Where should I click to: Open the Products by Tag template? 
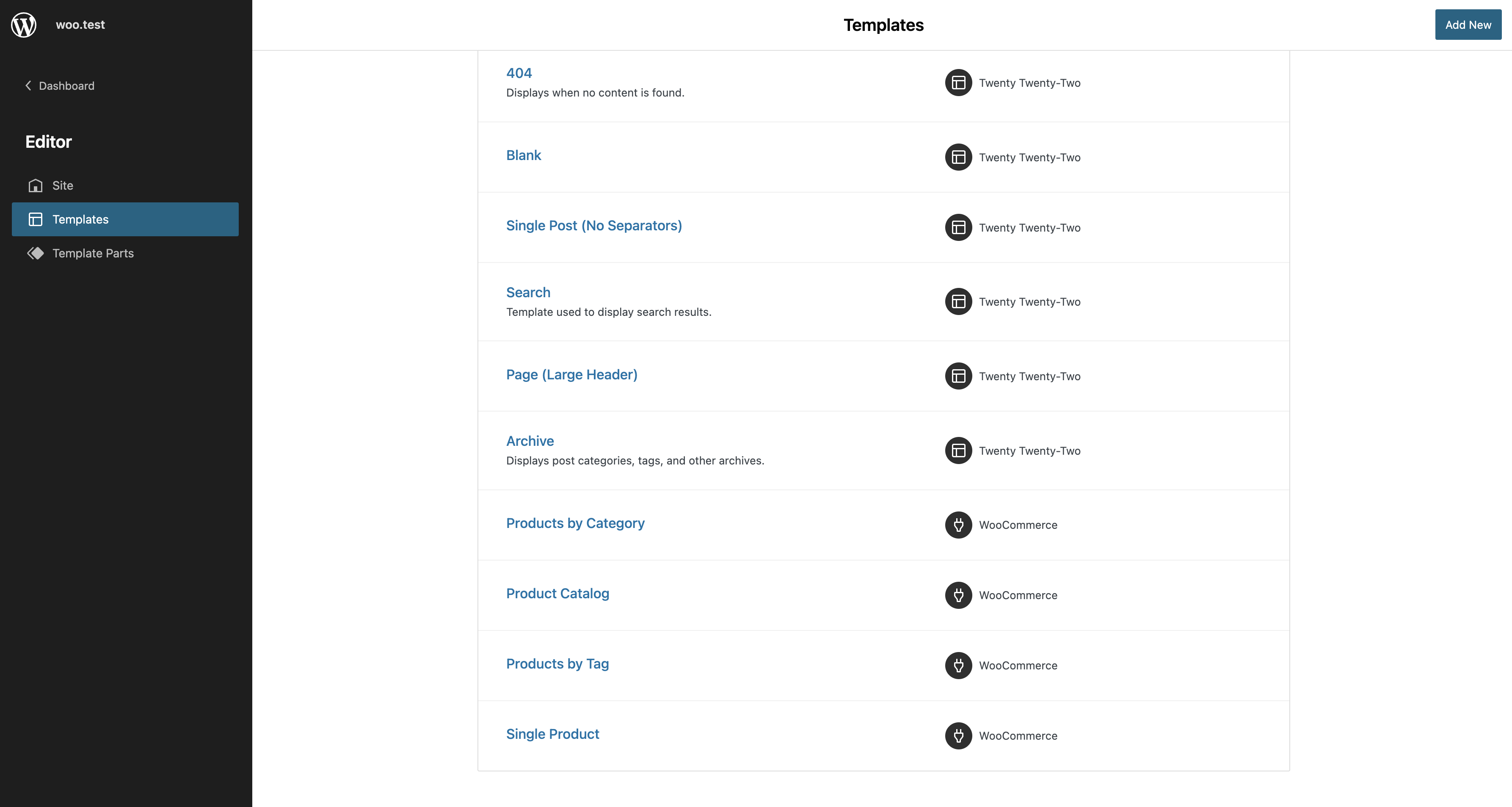tap(557, 664)
